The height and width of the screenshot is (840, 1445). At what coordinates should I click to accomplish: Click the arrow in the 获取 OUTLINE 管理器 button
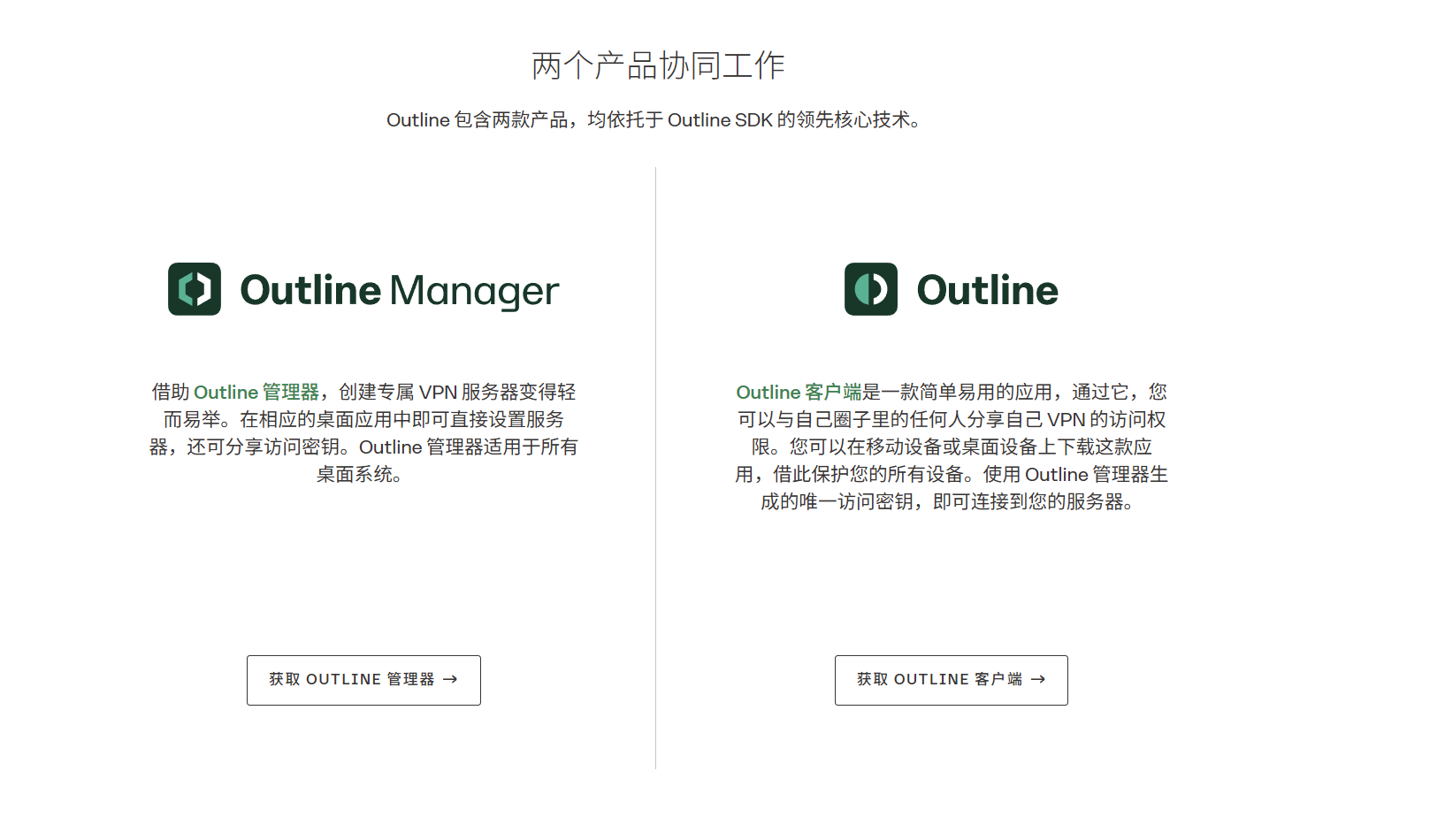450,679
